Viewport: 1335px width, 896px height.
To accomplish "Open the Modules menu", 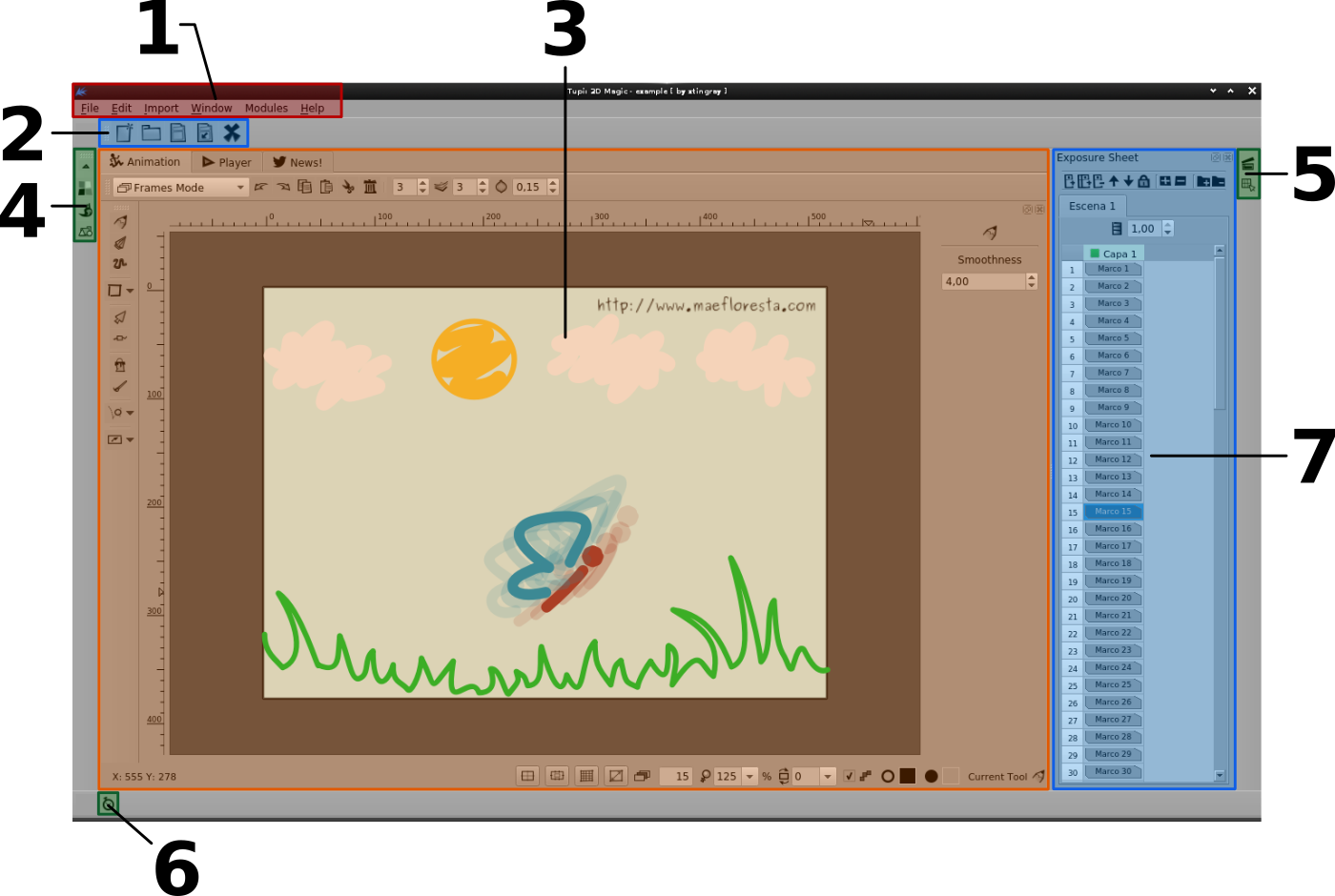I will pos(266,109).
